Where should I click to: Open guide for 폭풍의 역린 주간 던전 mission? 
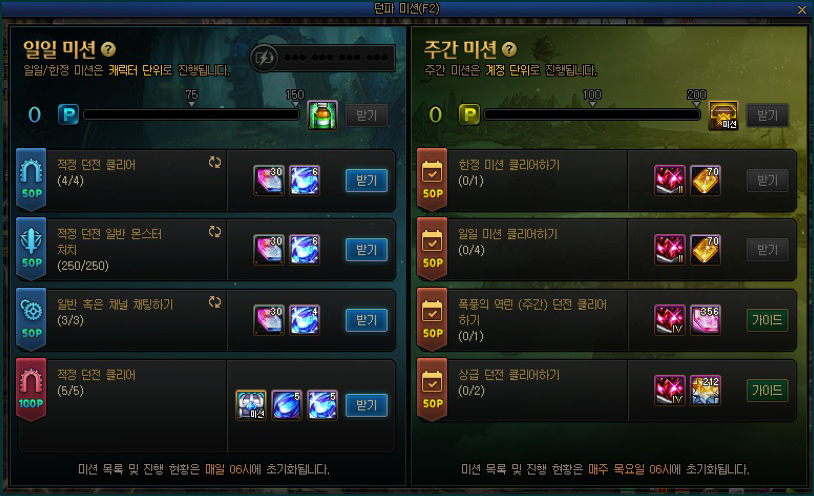(767, 320)
